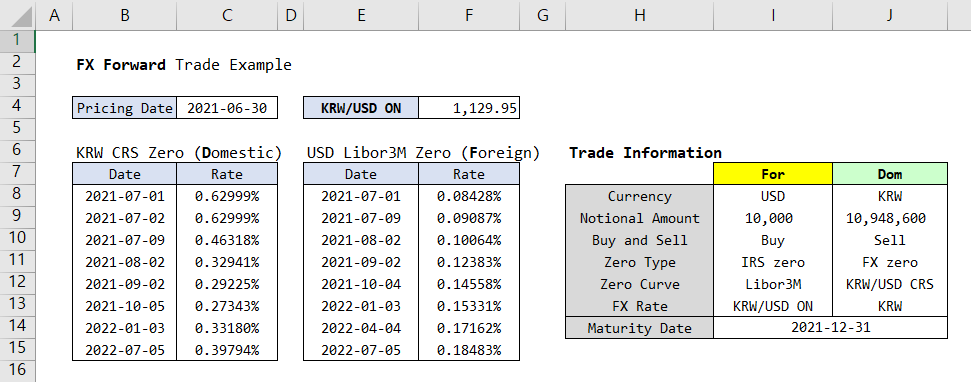Select the KRW/USD CRS zero curve cell
The height and width of the screenshot is (382, 971).
point(890,284)
